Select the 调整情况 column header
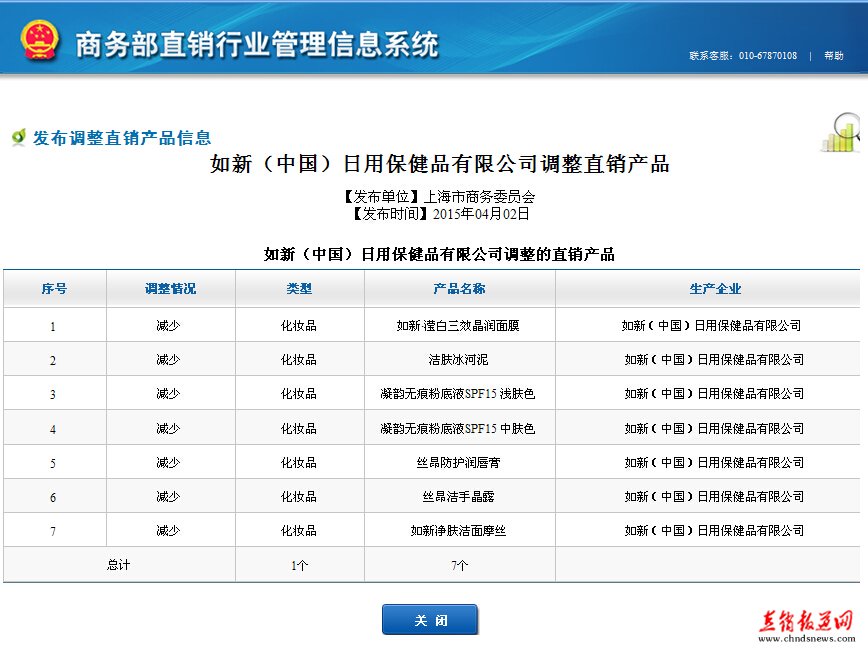This screenshot has height=648, width=868. [x=170, y=288]
